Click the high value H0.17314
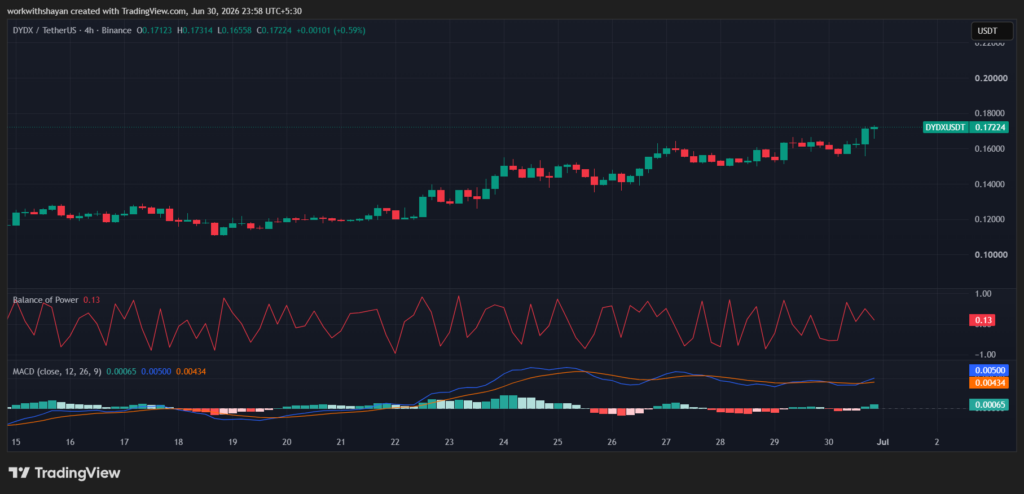The image size is (1024, 494). pos(194,30)
